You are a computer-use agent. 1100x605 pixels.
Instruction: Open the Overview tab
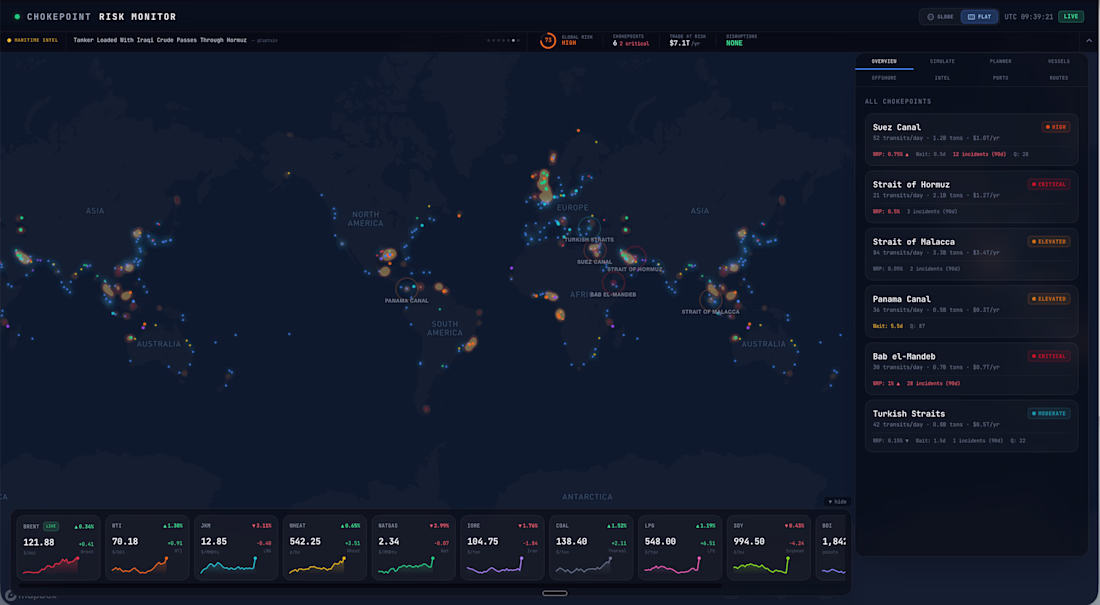[884, 62]
